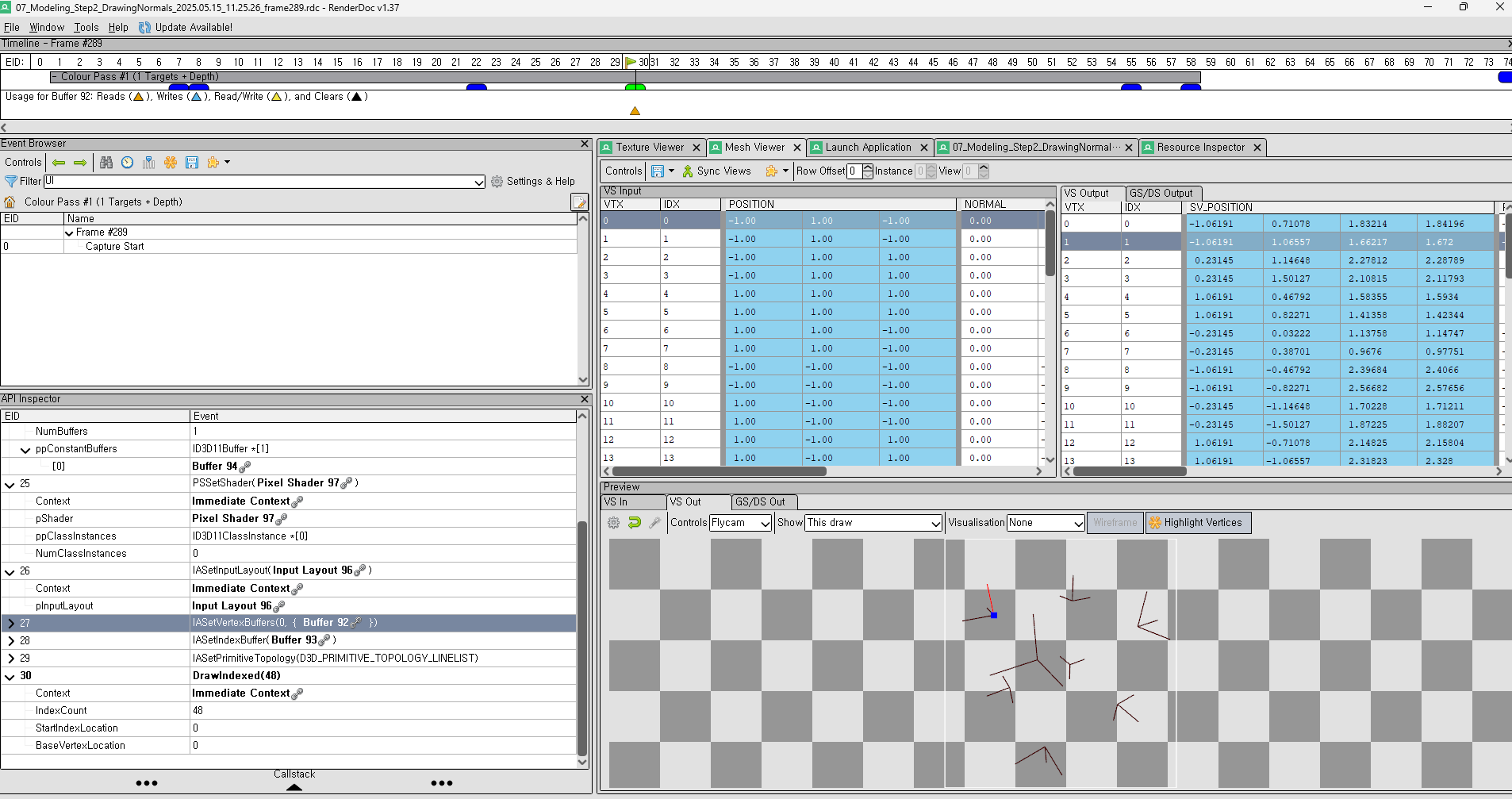The width and height of the screenshot is (1512, 799).
Task: Open the Visualisation None dropdown
Action: coord(1078,523)
